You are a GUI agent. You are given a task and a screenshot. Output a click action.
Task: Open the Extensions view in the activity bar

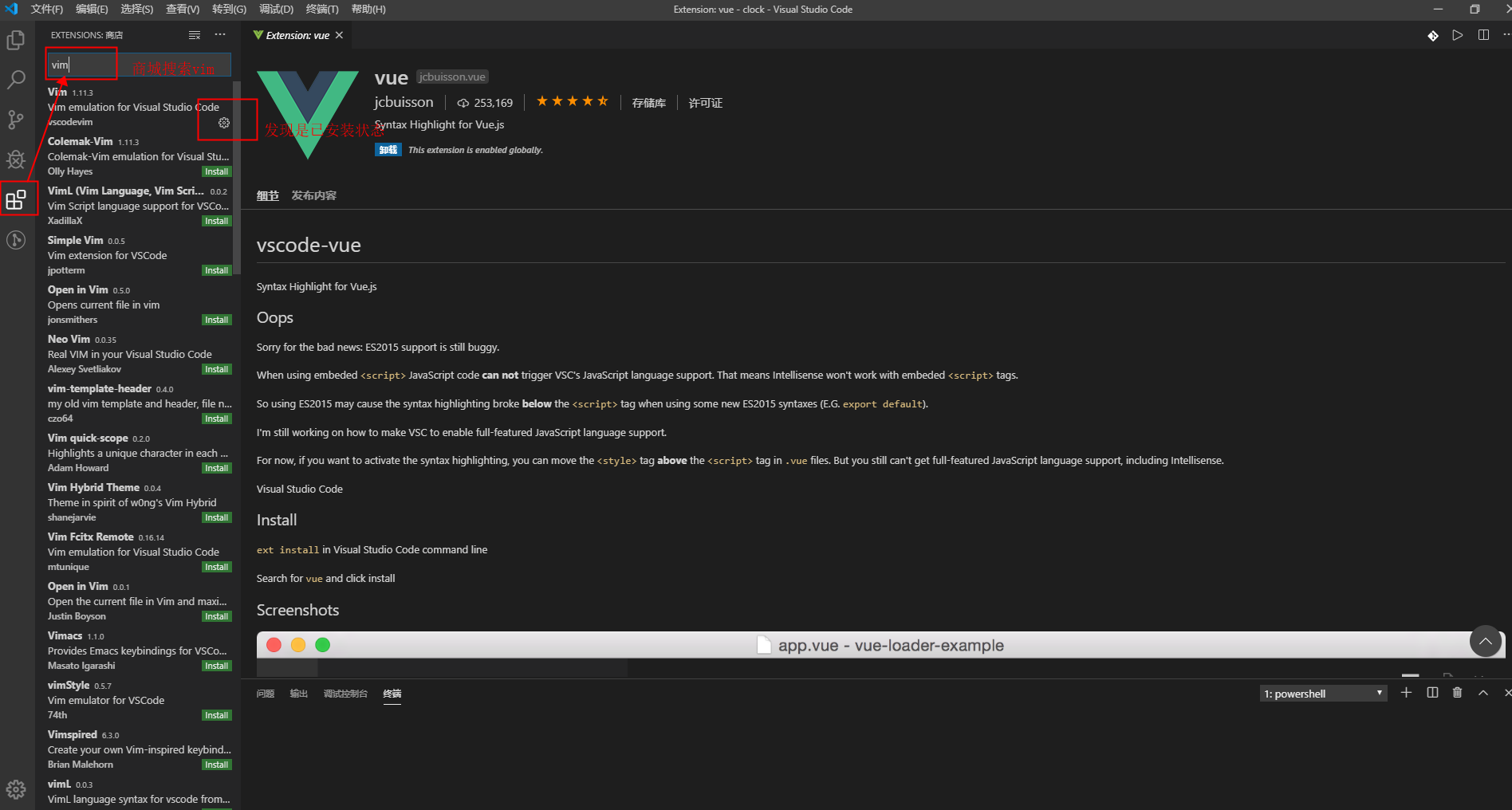18,199
